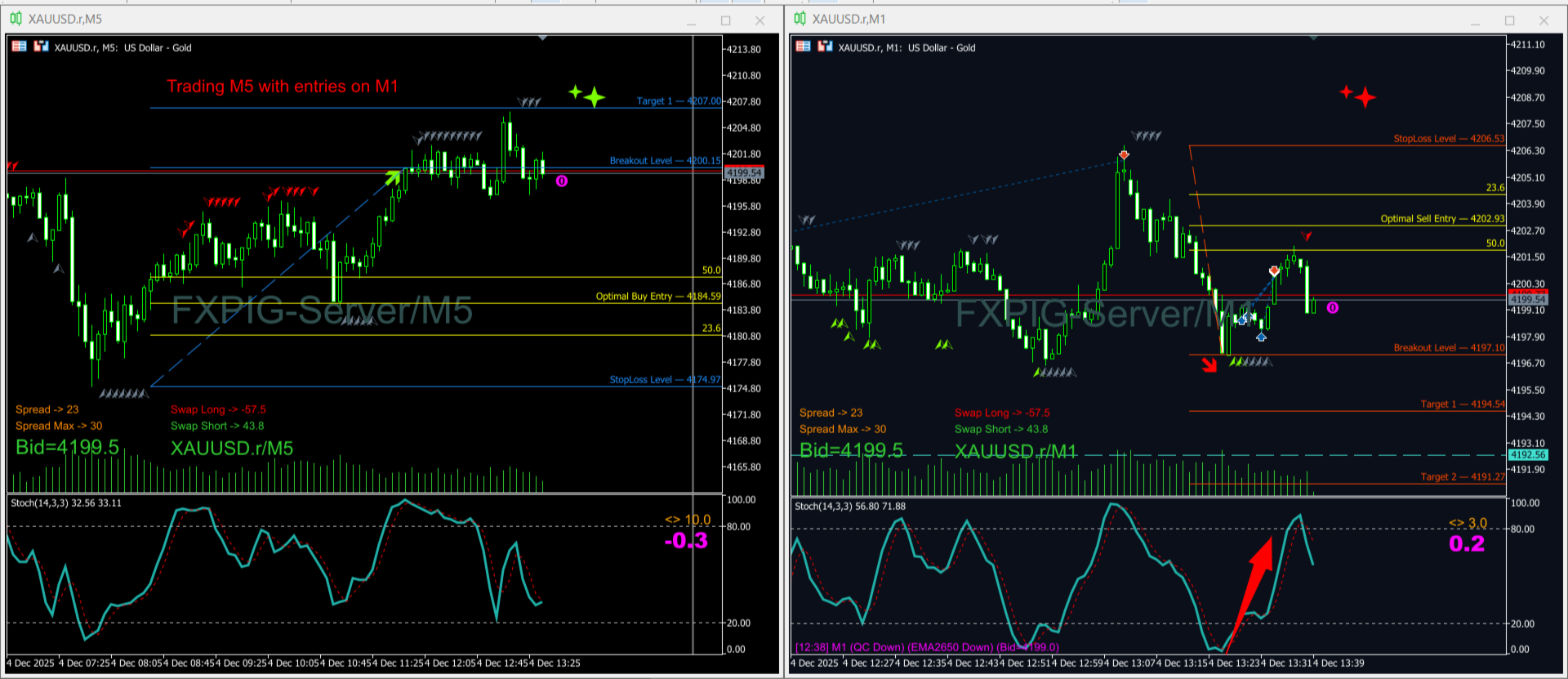Click the '23.6' Fibonacci label on M5
The width and height of the screenshot is (1568, 679).
pos(711,328)
